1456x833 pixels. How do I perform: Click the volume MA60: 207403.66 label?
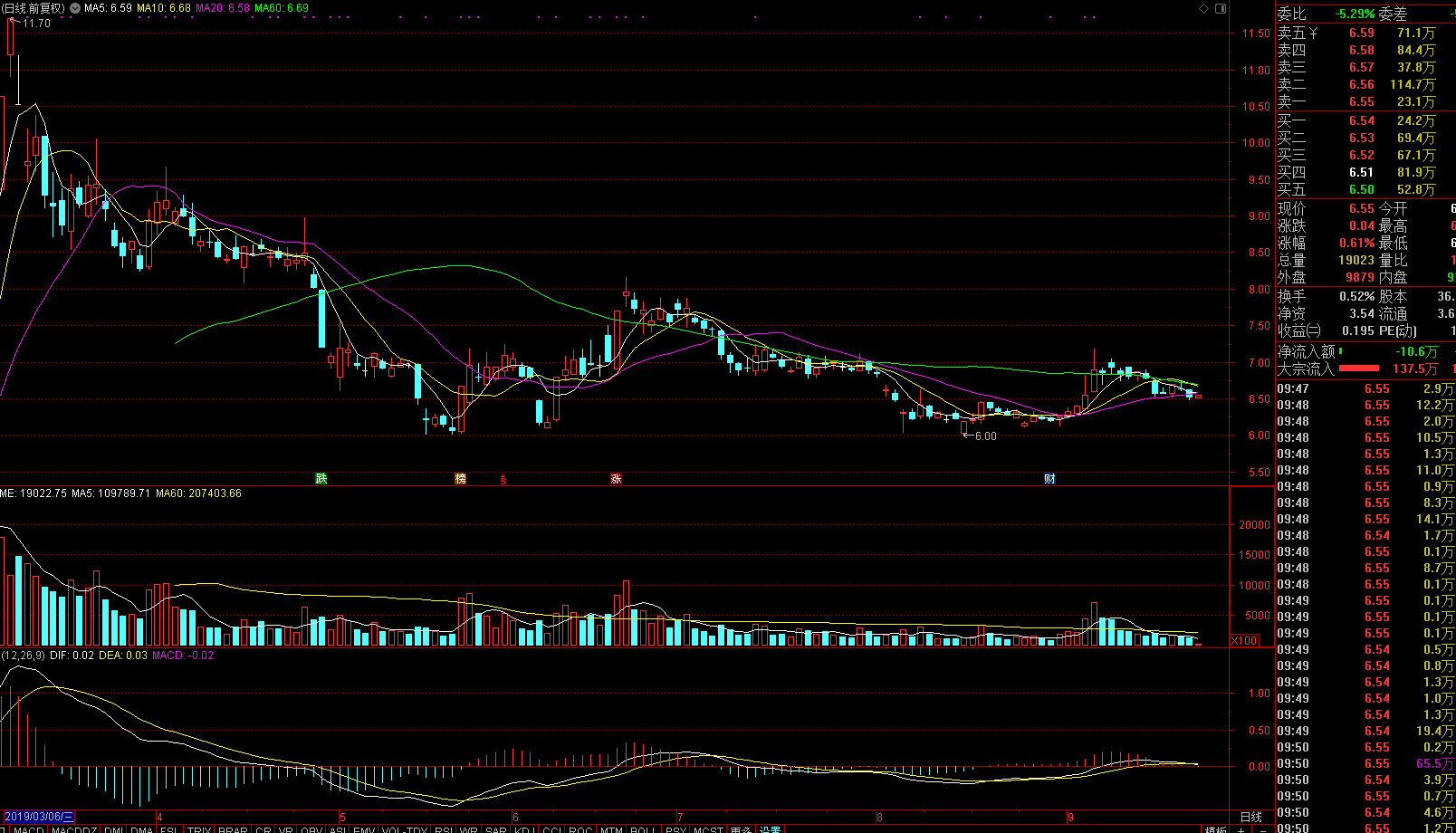pyautogui.click(x=198, y=493)
